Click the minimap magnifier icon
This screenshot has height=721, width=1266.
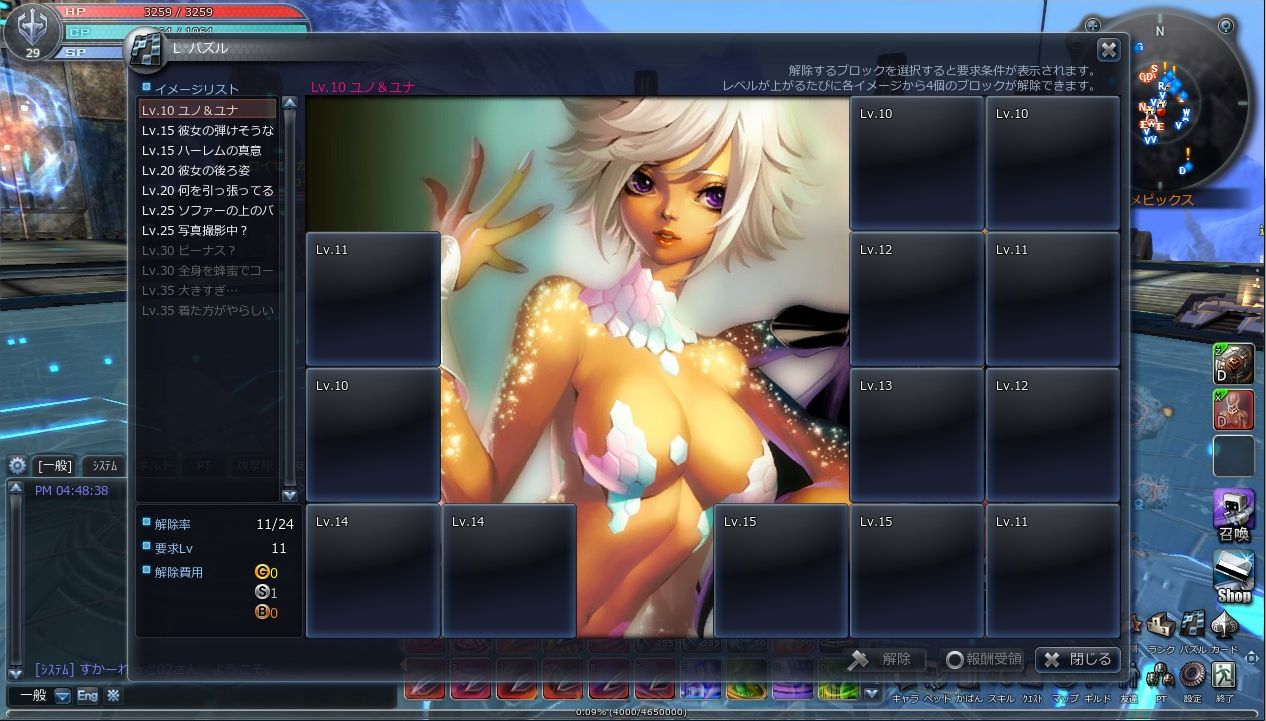point(1227,27)
